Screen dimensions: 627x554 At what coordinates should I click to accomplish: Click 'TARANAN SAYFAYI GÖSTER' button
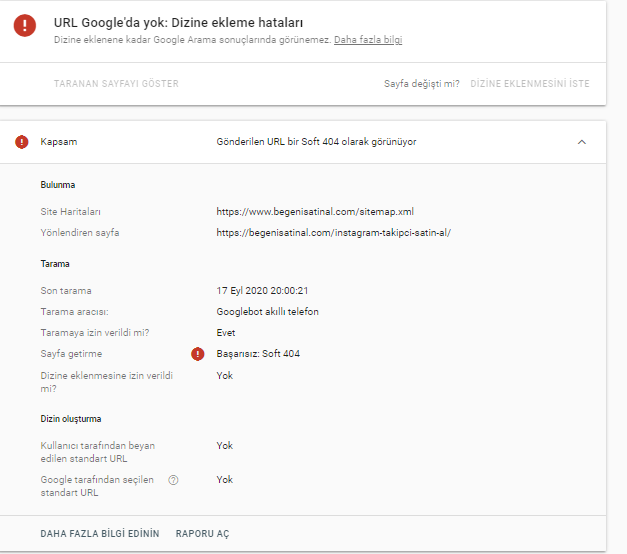point(116,84)
